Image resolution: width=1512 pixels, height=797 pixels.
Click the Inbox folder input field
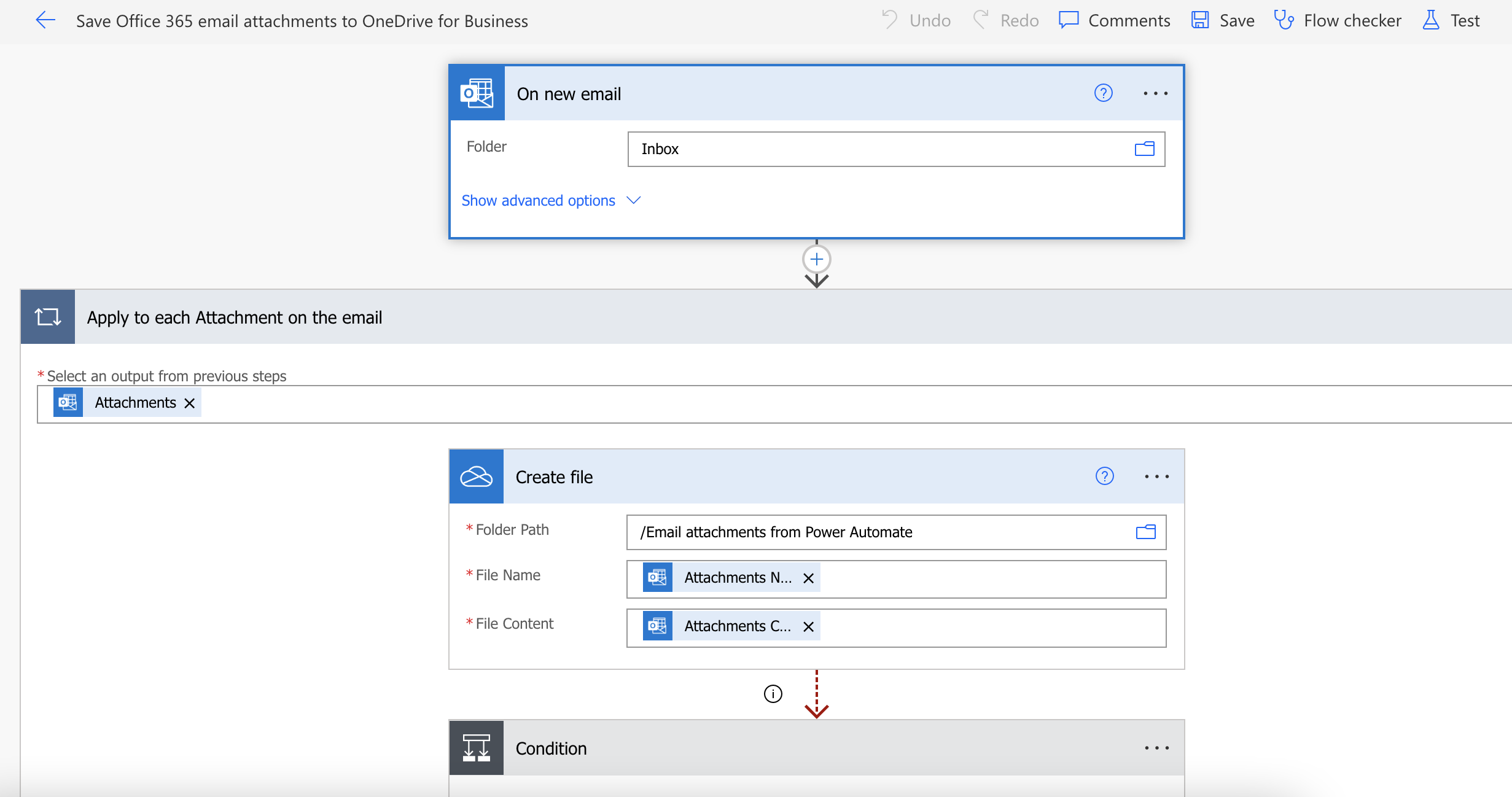896,149
